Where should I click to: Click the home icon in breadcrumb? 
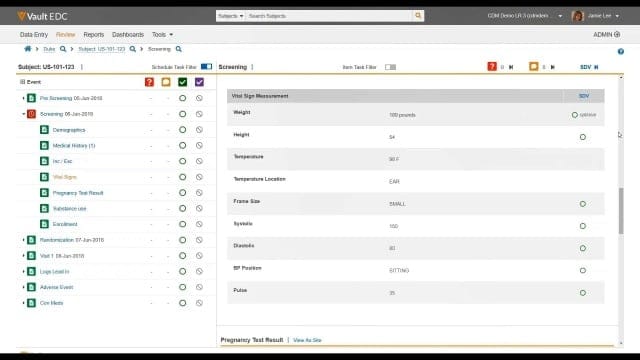(28, 49)
